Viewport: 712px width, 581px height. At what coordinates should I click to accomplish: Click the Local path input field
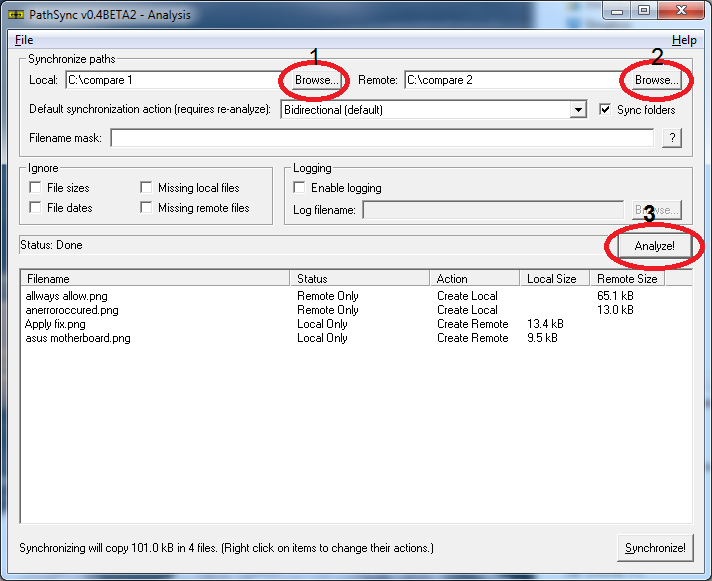pyautogui.click(x=175, y=80)
